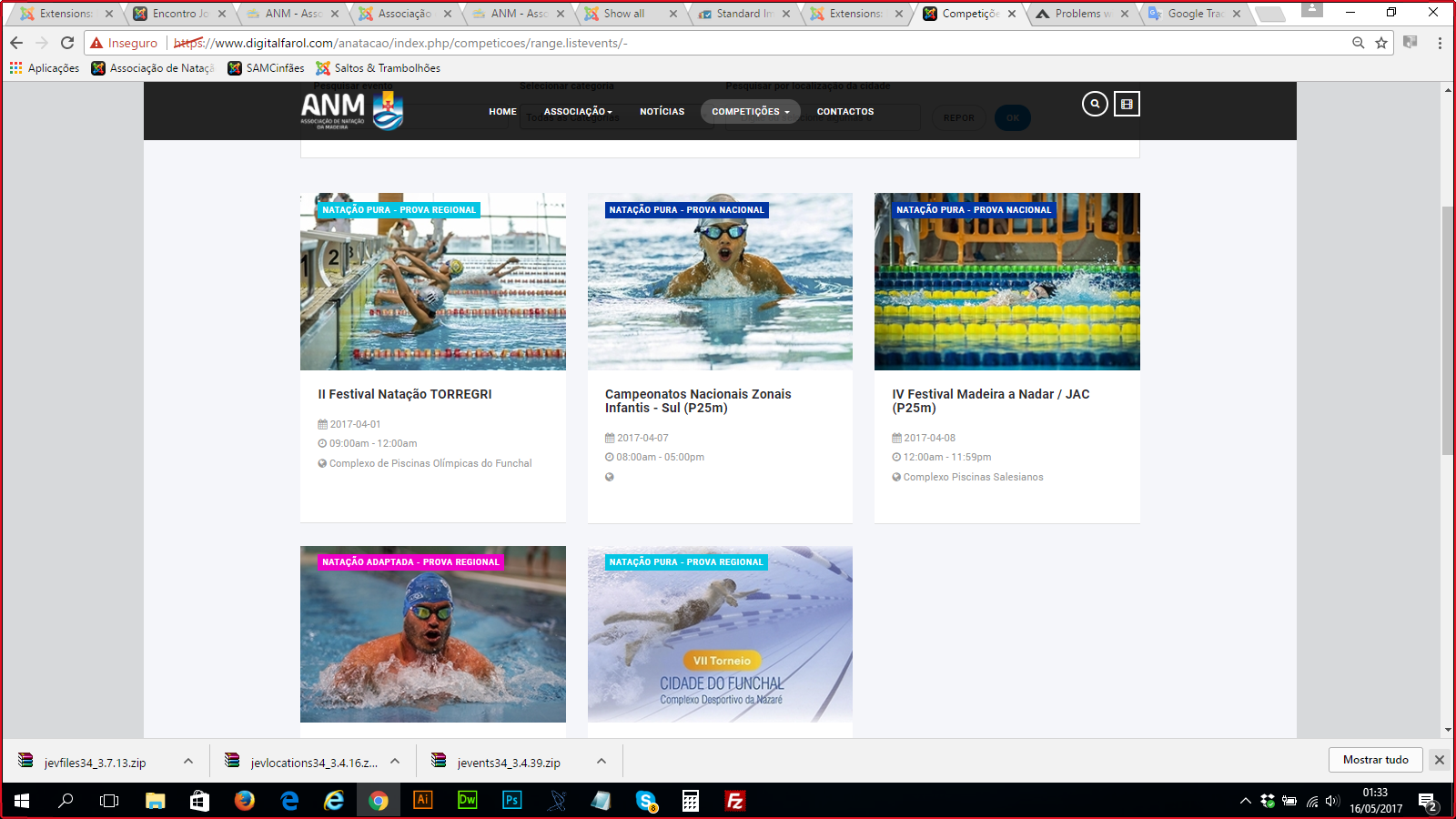Open the NOTÍCIAS menu item
Image resolution: width=1456 pixels, height=819 pixels.
click(x=662, y=112)
